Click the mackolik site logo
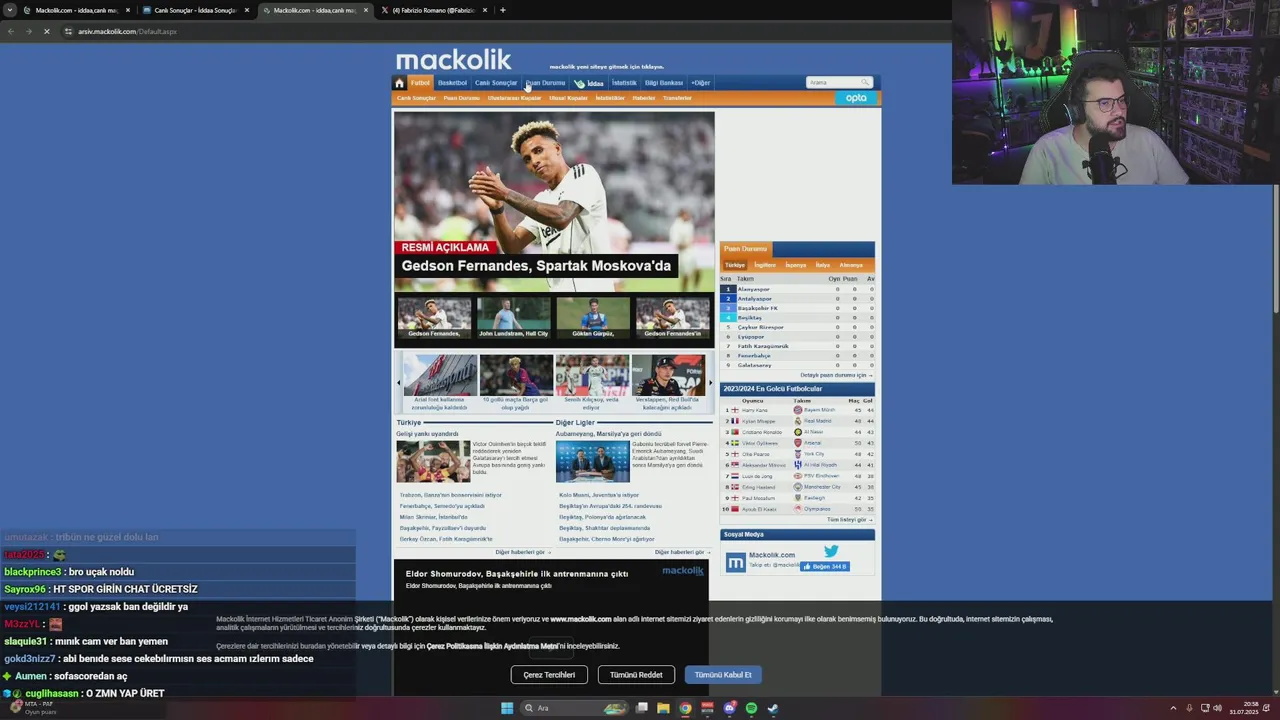The width and height of the screenshot is (1280, 720). 453,60
